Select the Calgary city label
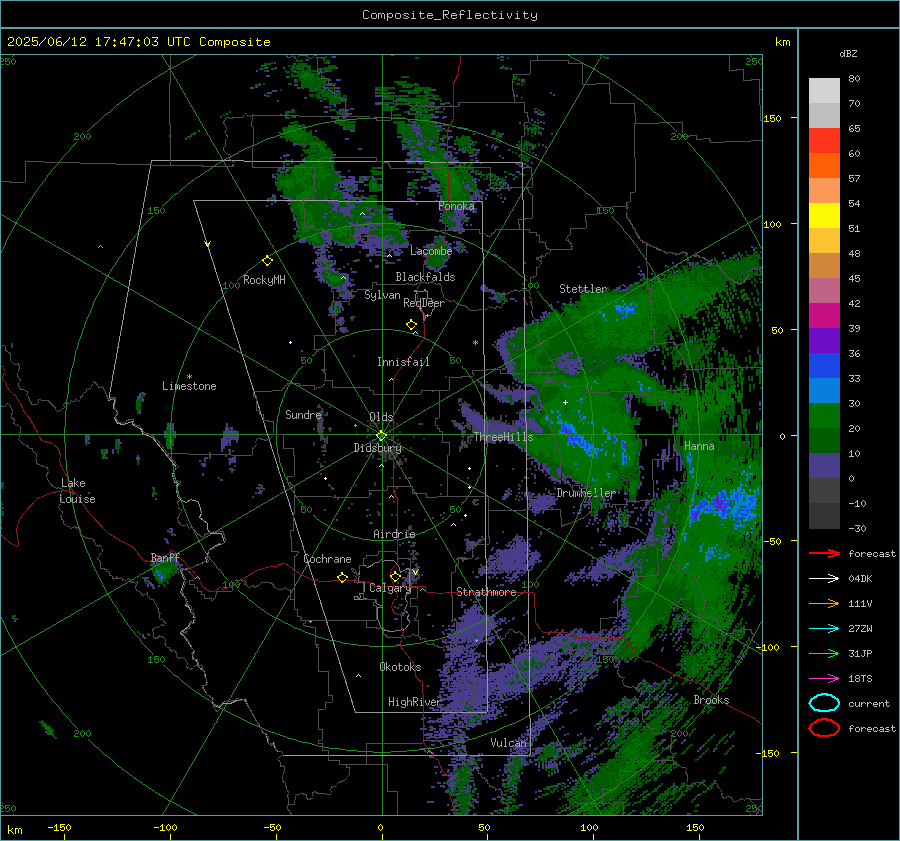 (x=390, y=588)
